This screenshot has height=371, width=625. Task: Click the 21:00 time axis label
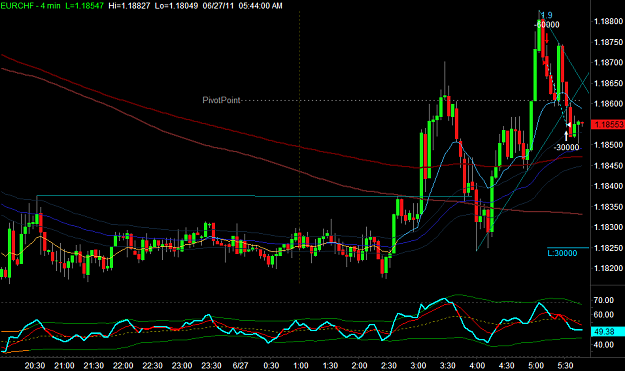click(64, 365)
